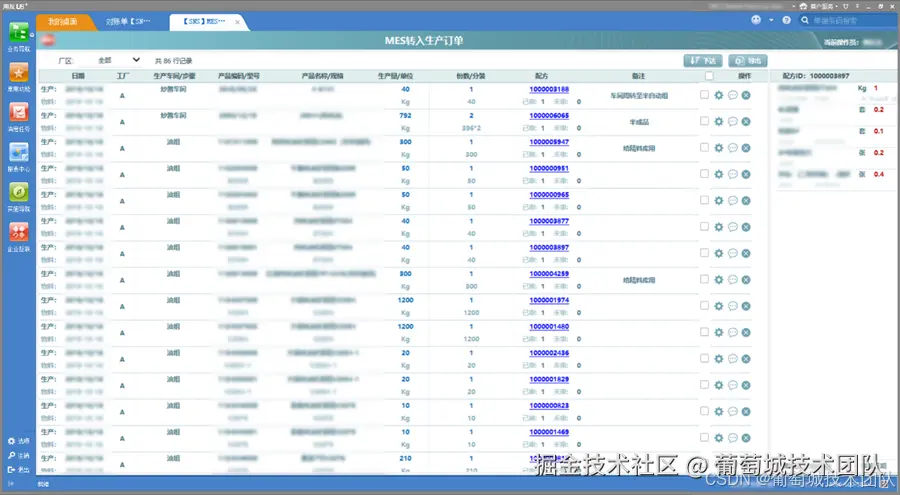Click the round red logo beside page title
Viewport: 900px width, 495px height.
(48, 40)
